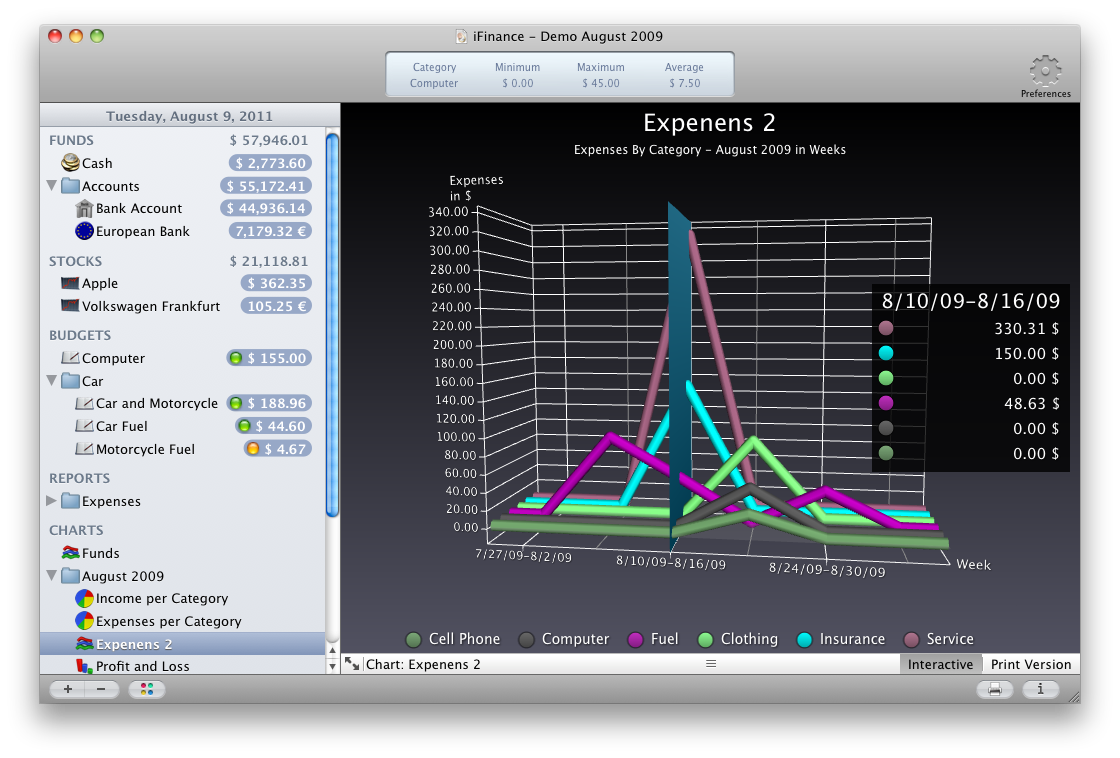Screen dimensions: 1120x758
Task: Open the Preferences gear icon
Action: click(1045, 70)
